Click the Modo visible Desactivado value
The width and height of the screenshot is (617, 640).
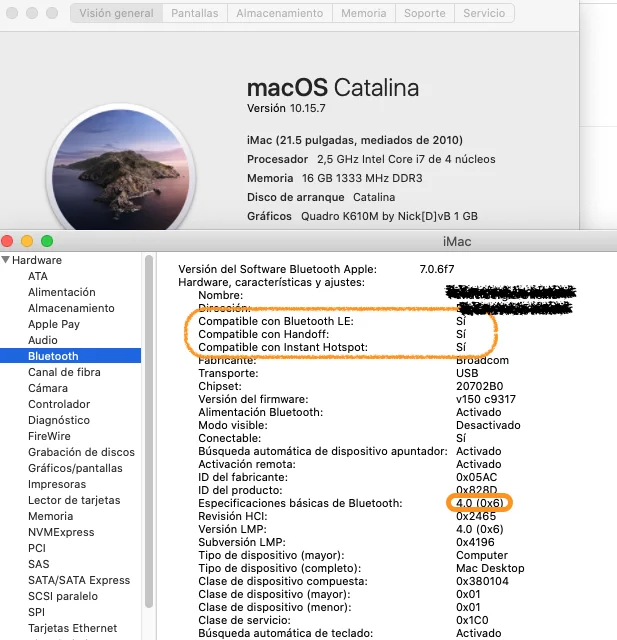pyautogui.click(x=488, y=425)
